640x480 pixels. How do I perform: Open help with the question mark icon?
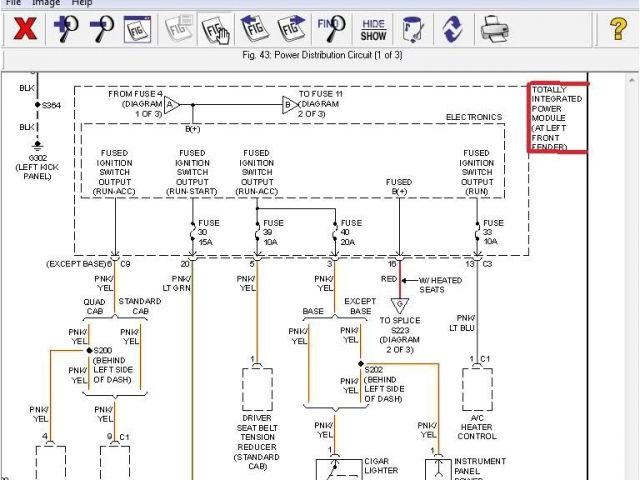tap(617, 29)
